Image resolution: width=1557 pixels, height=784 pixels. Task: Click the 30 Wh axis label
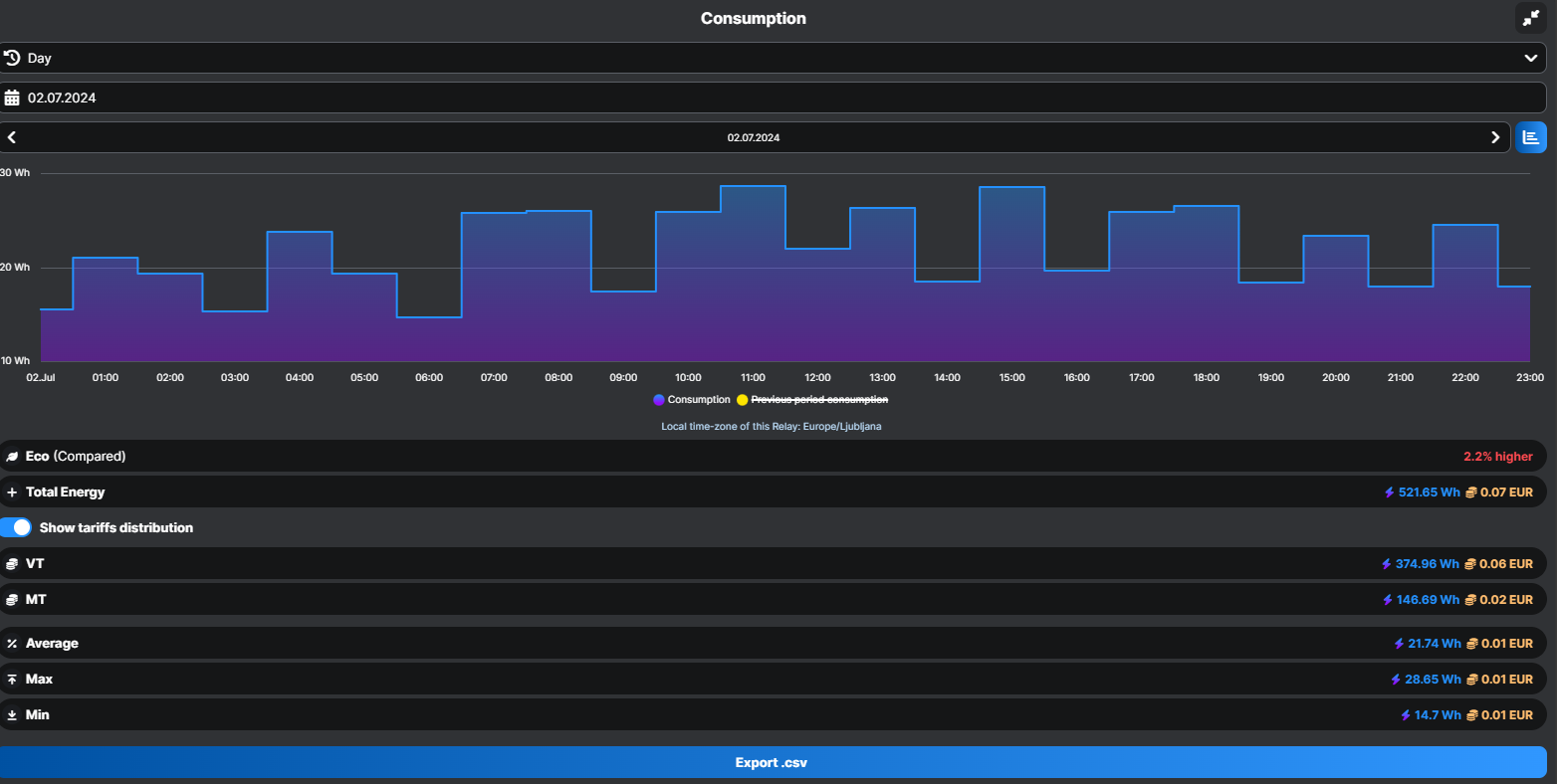(x=15, y=173)
